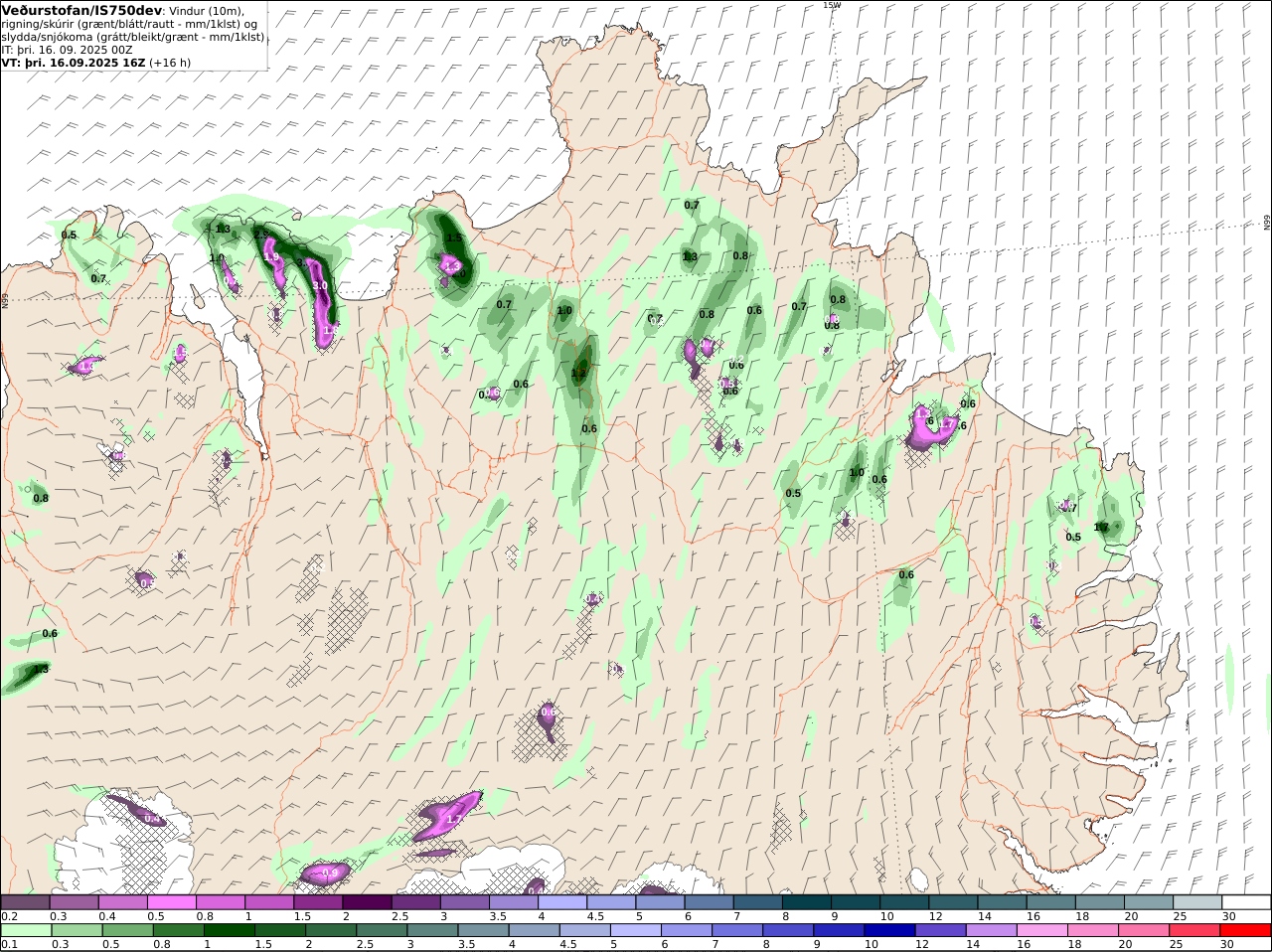
Task: Select the gray 20 swatch in snow legend
Action: (x=1149, y=902)
